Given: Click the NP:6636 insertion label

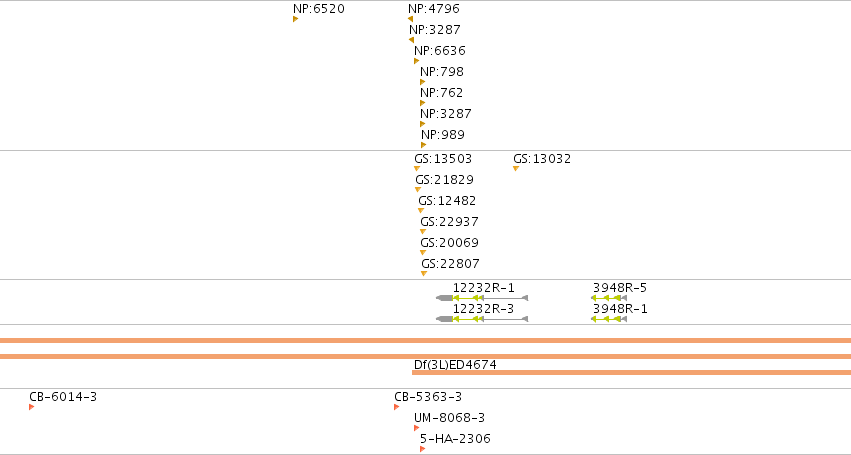Looking at the screenshot, I should [x=440, y=50].
